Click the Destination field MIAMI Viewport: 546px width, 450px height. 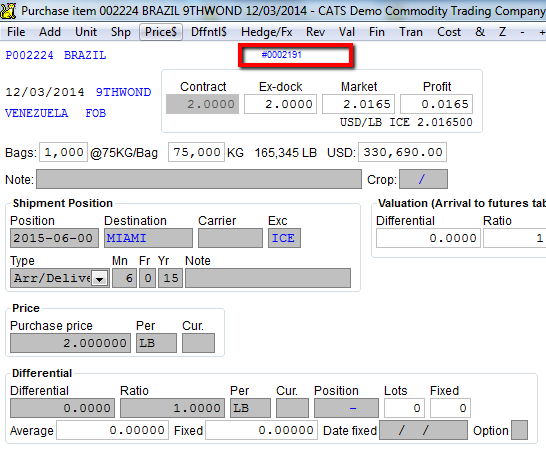click(148, 238)
